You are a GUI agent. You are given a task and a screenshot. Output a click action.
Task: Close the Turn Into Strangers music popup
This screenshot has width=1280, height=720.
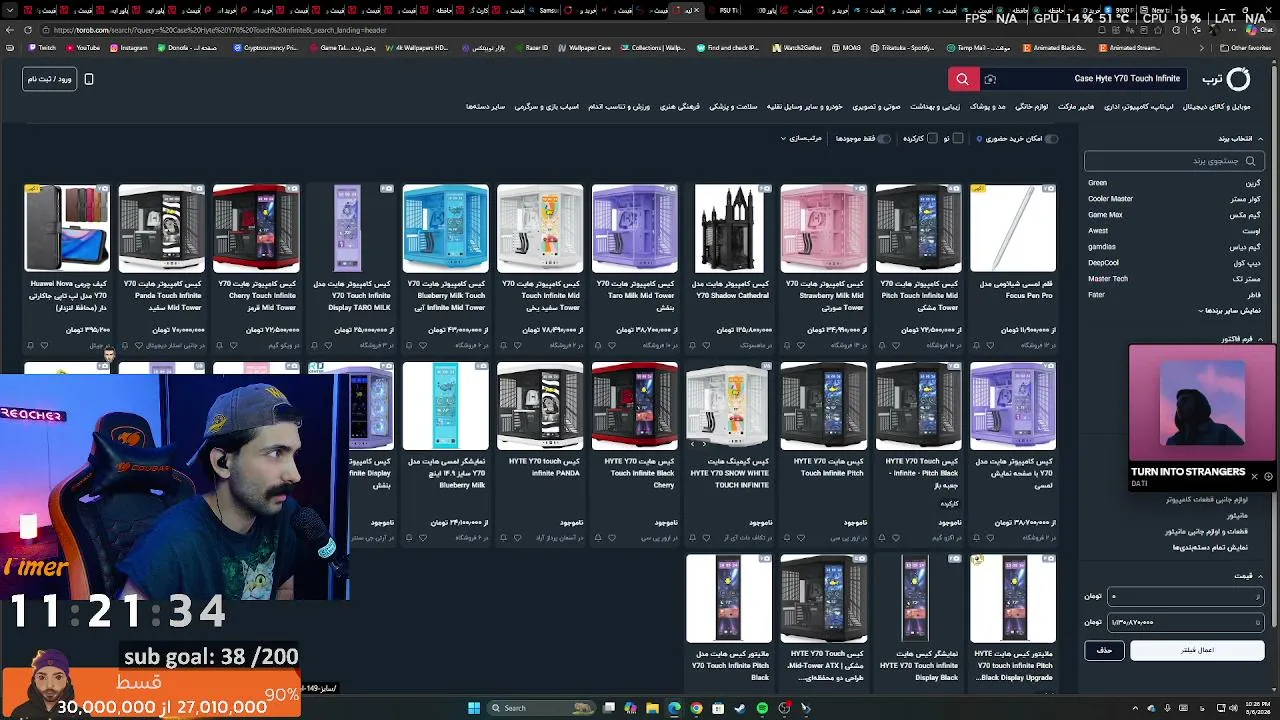click(x=1254, y=476)
